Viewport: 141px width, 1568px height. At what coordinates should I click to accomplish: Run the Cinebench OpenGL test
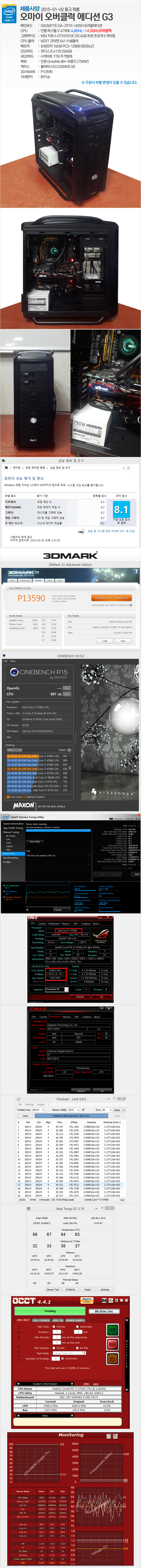click(66, 688)
